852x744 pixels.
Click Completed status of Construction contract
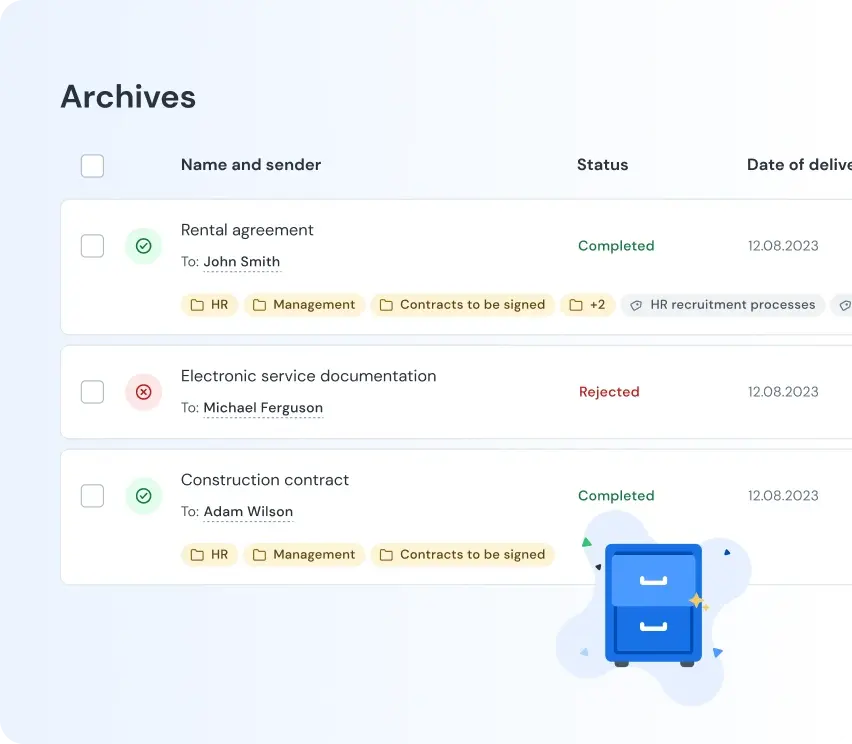click(x=616, y=496)
